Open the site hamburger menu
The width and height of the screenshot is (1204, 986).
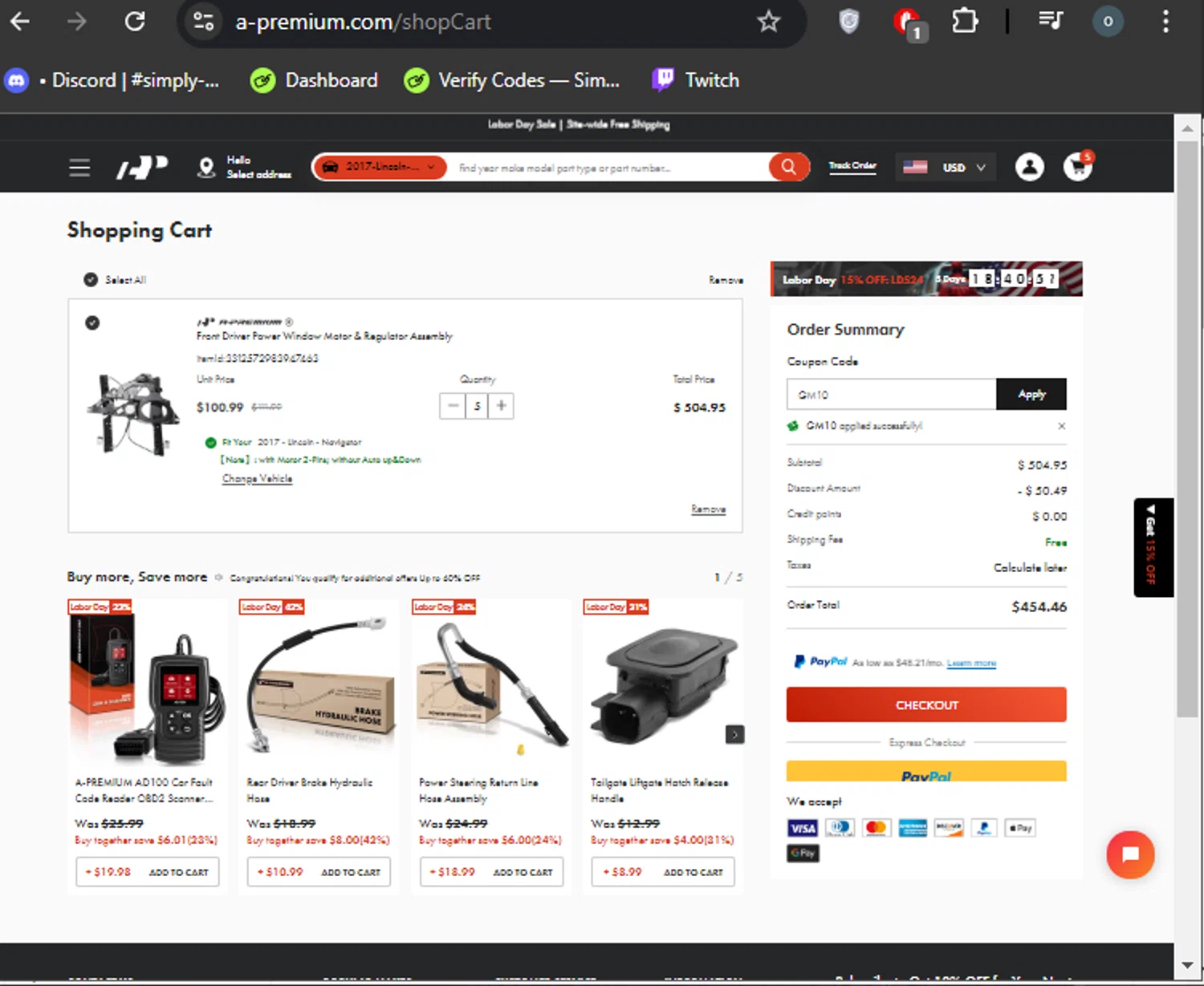tap(79, 168)
